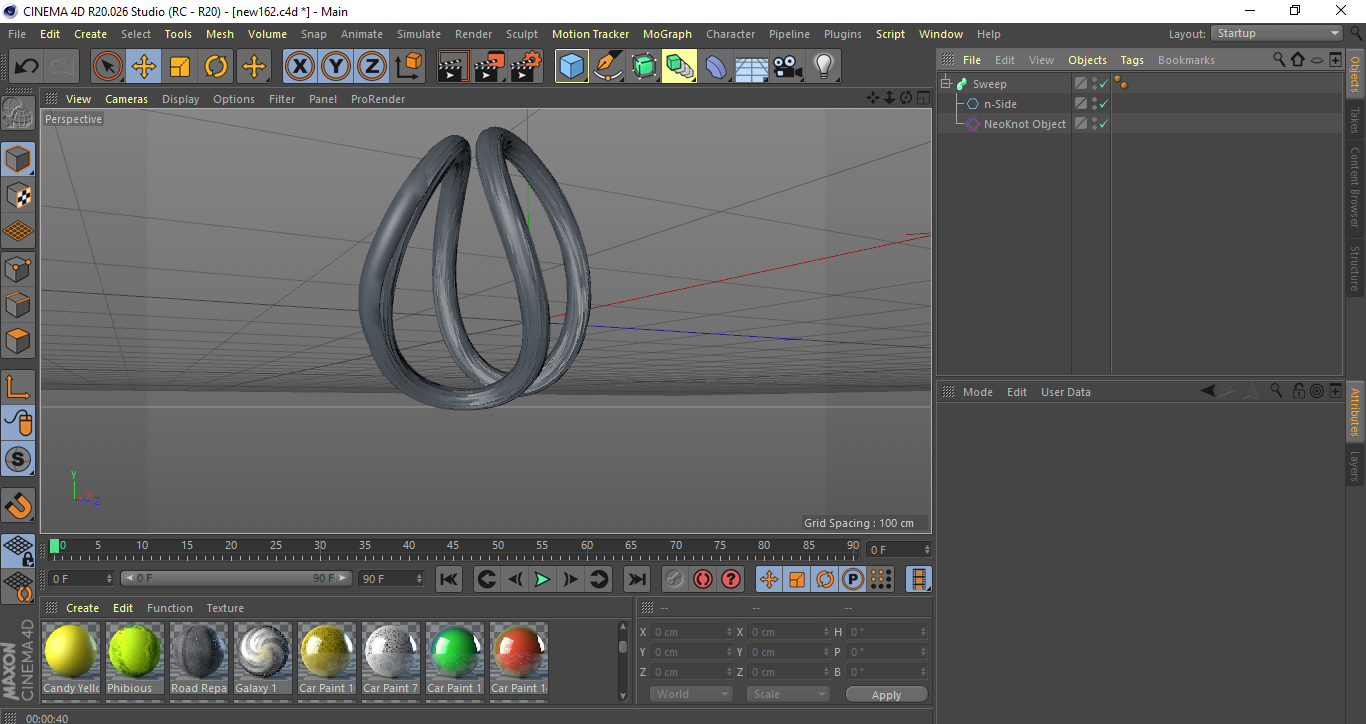Open the Simulate menu

(419, 34)
